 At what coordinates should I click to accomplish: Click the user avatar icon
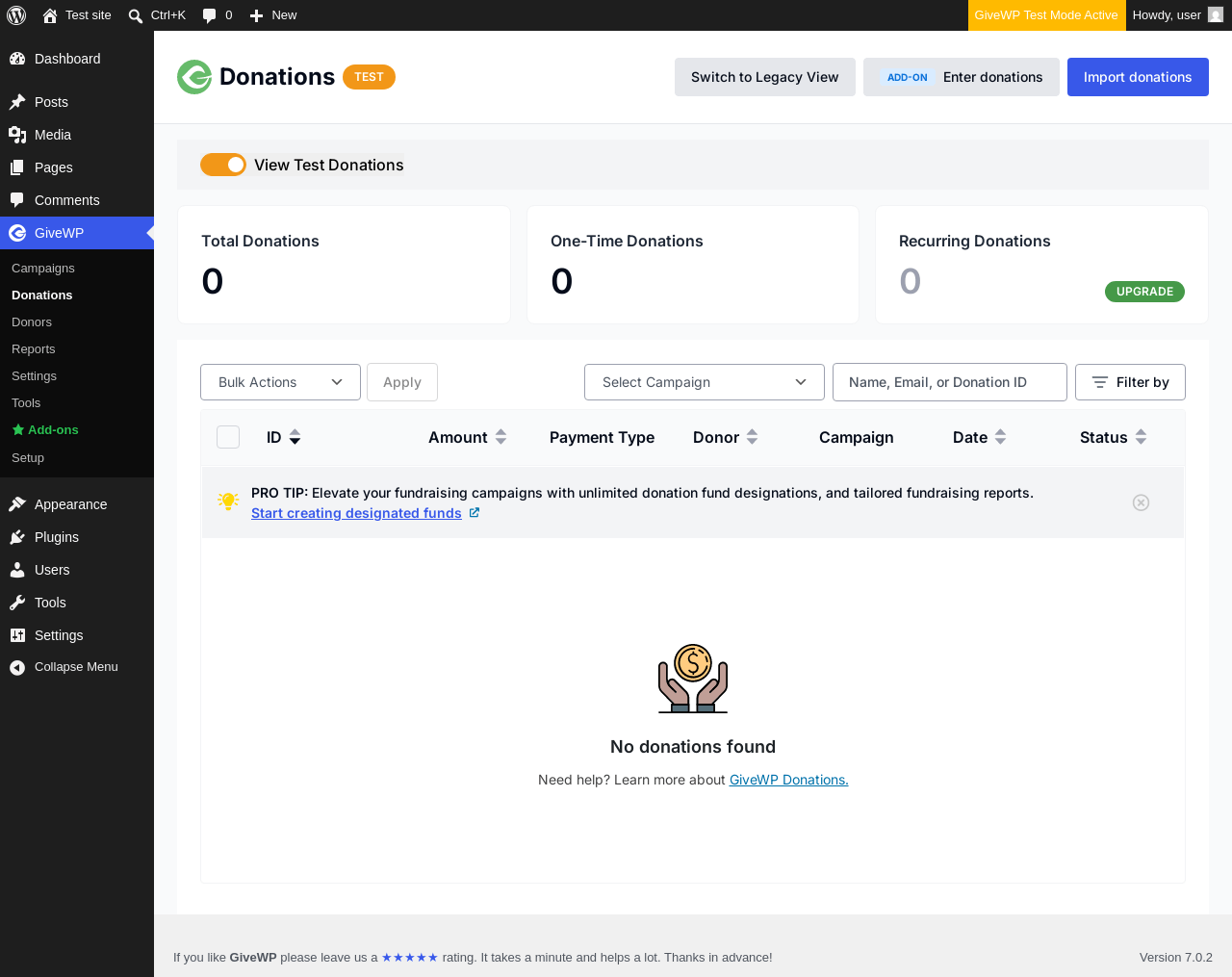click(1216, 15)
